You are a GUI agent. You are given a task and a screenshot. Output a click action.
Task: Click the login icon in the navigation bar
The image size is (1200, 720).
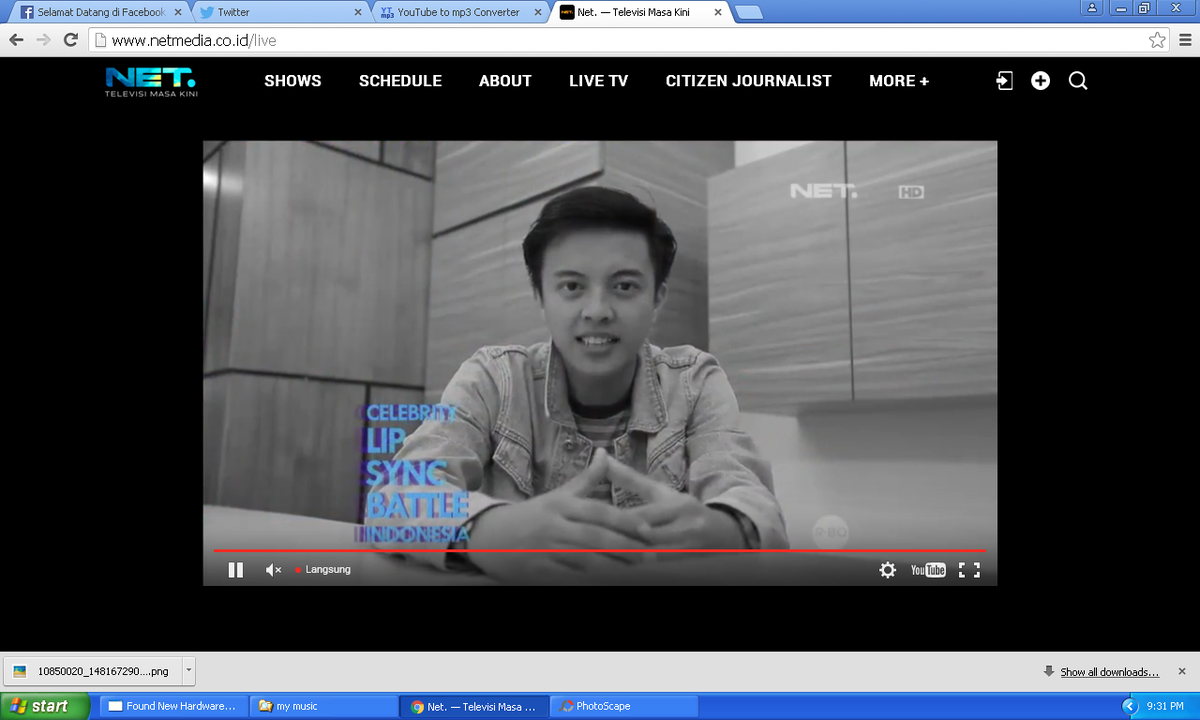pos(1003,80)
